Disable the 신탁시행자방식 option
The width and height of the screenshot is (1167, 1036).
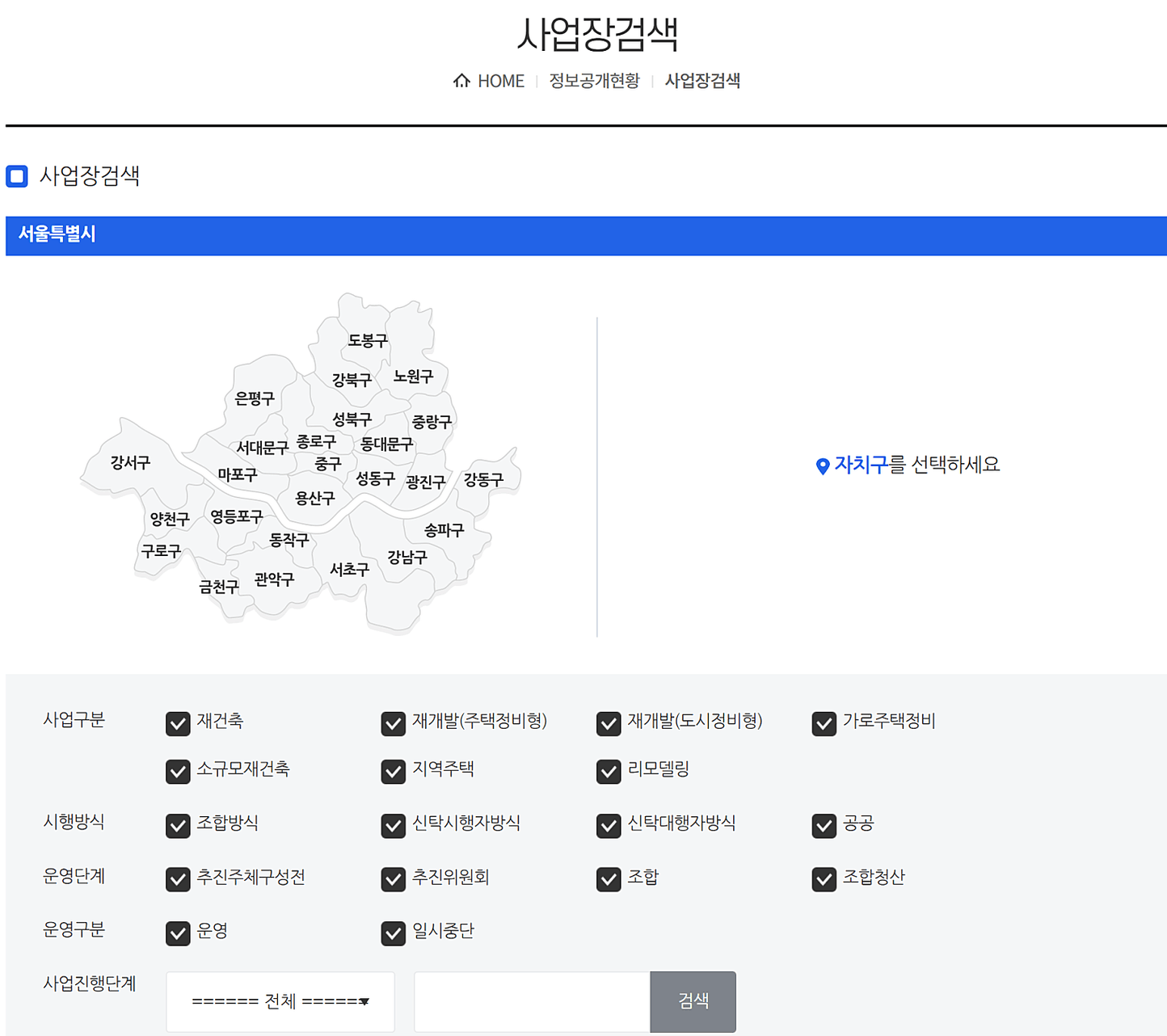(x=394, y=826)
